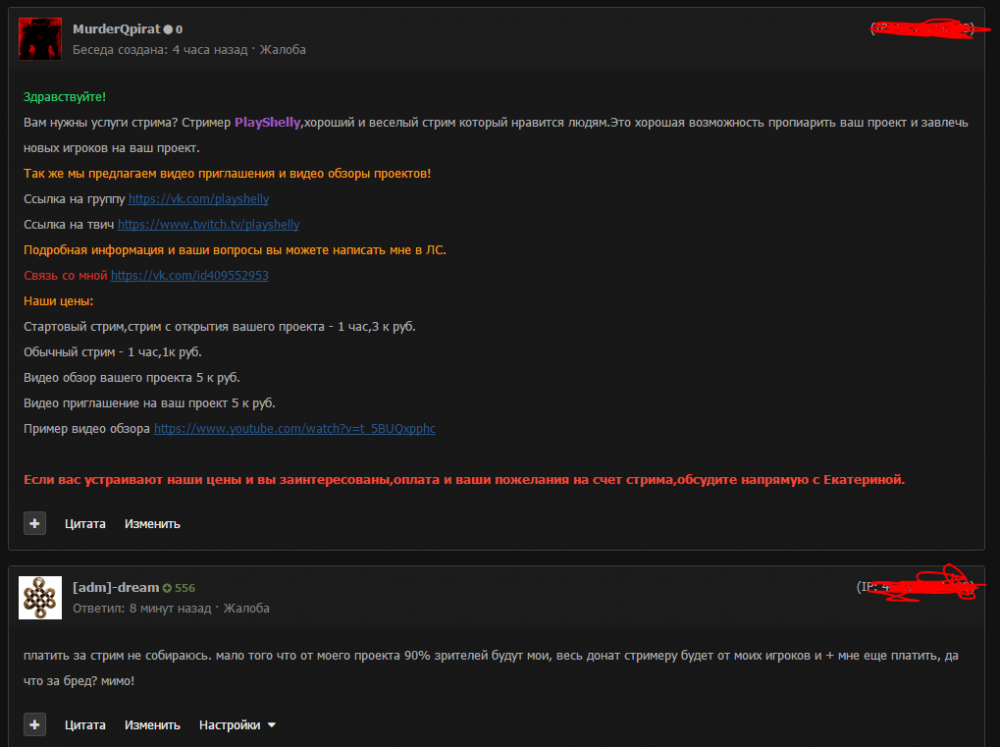Open the vk.com/id409552953 contact link
This screenshot has height=747, width=1000.
point(189,275)
